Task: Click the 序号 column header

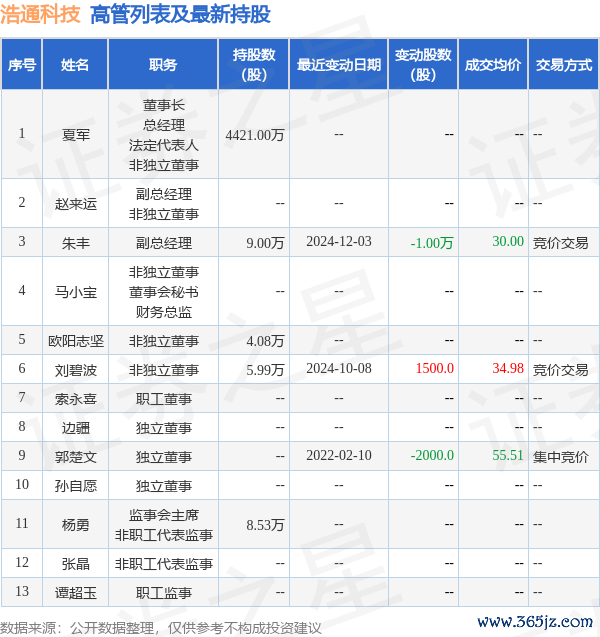Action: (22, 64)
